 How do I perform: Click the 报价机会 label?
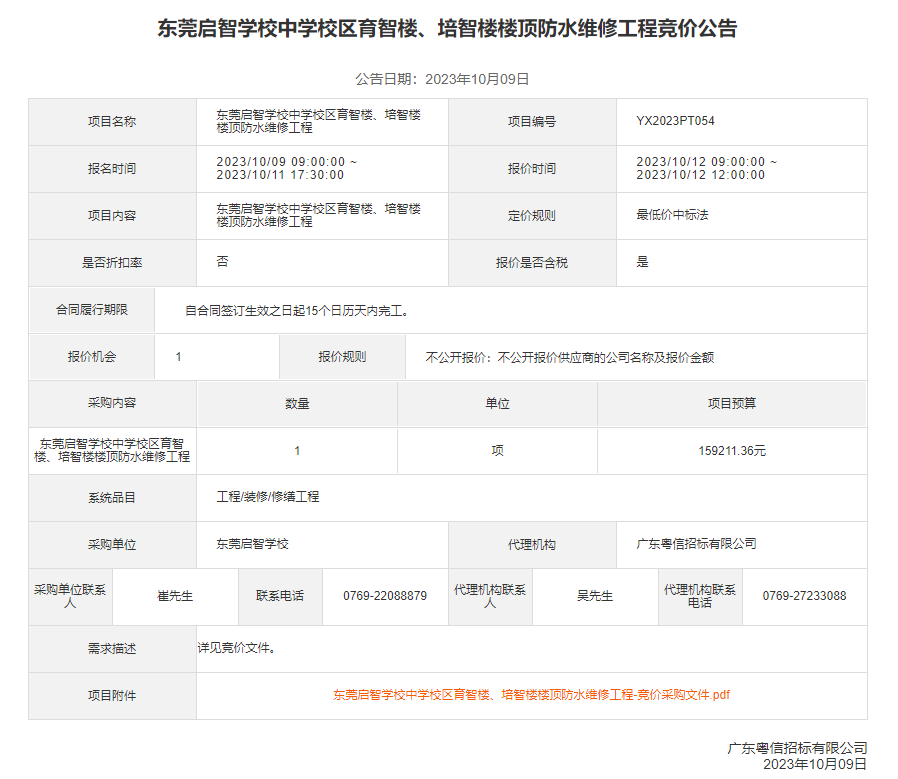click(x=92, y=356)
